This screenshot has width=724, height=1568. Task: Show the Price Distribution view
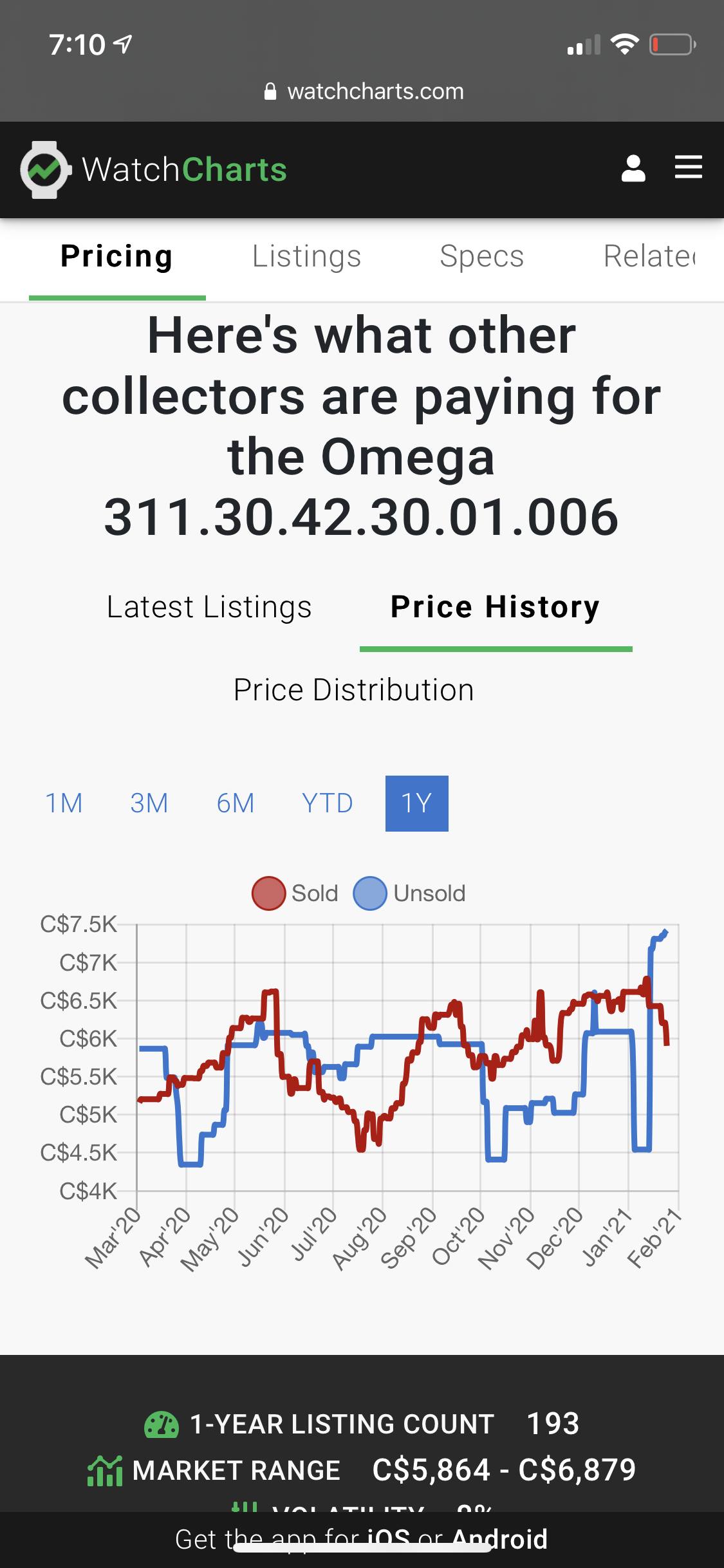pyautogui.click(x=353, y=690)
